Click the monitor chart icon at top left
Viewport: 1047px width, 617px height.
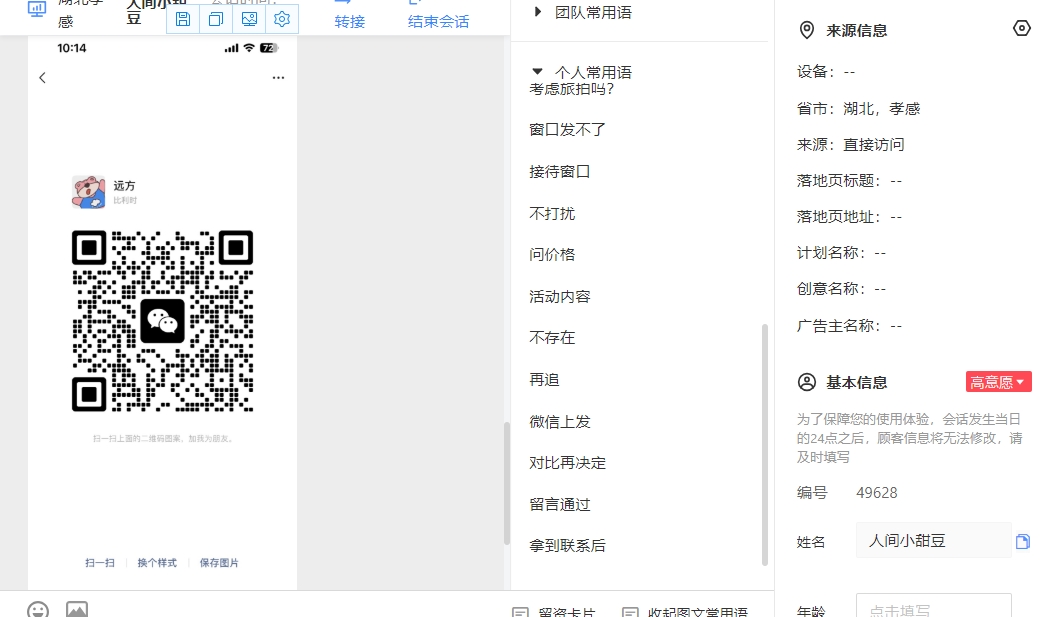pyautogui.click(x=37, y=9)
